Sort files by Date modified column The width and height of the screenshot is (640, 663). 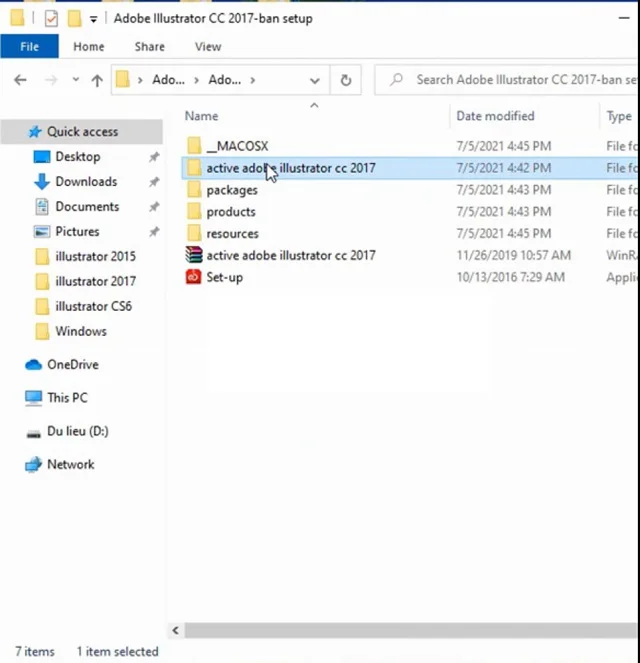(x=495, y=116)
